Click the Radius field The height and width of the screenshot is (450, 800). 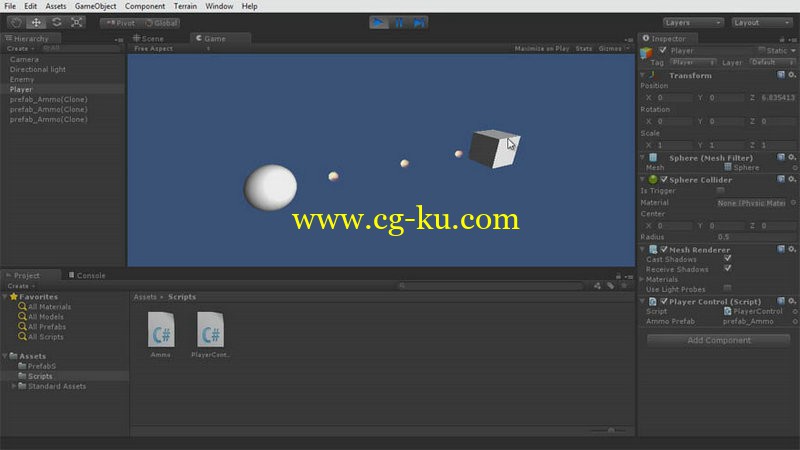756,237
